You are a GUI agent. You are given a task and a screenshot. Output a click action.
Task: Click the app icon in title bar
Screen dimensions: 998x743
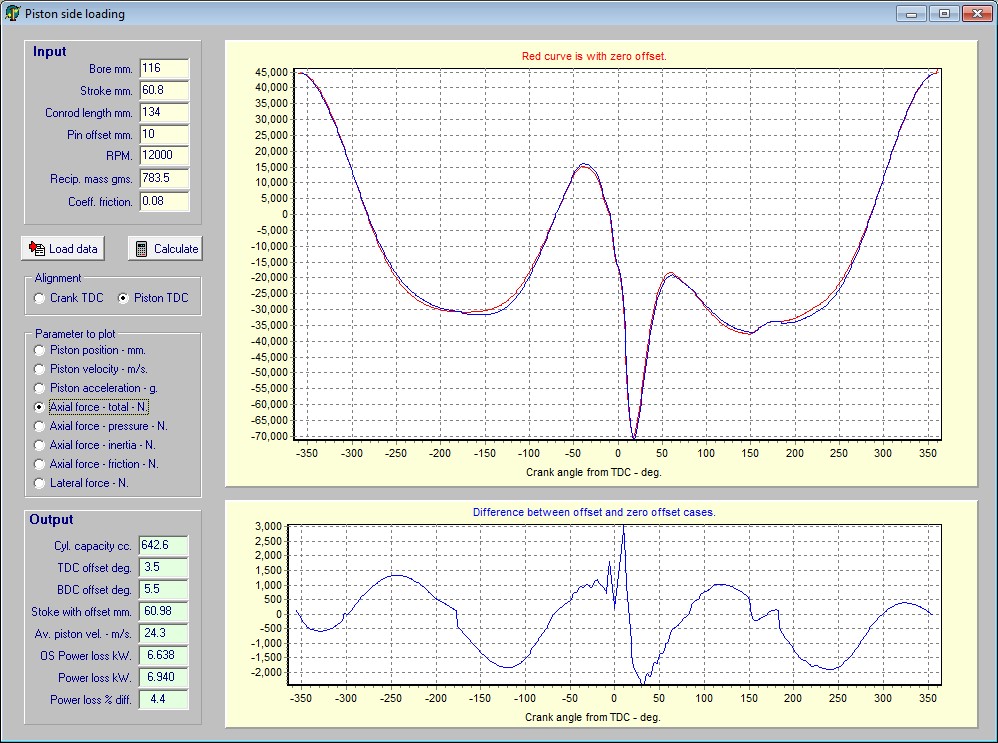(x=12, y=13)
